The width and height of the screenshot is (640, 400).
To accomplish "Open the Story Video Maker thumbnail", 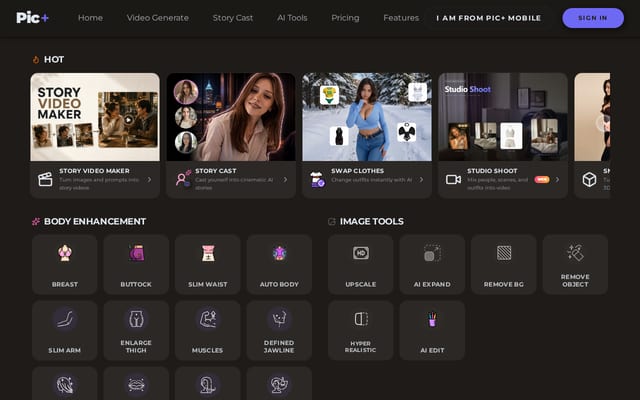I will click(x=95, y=117).
